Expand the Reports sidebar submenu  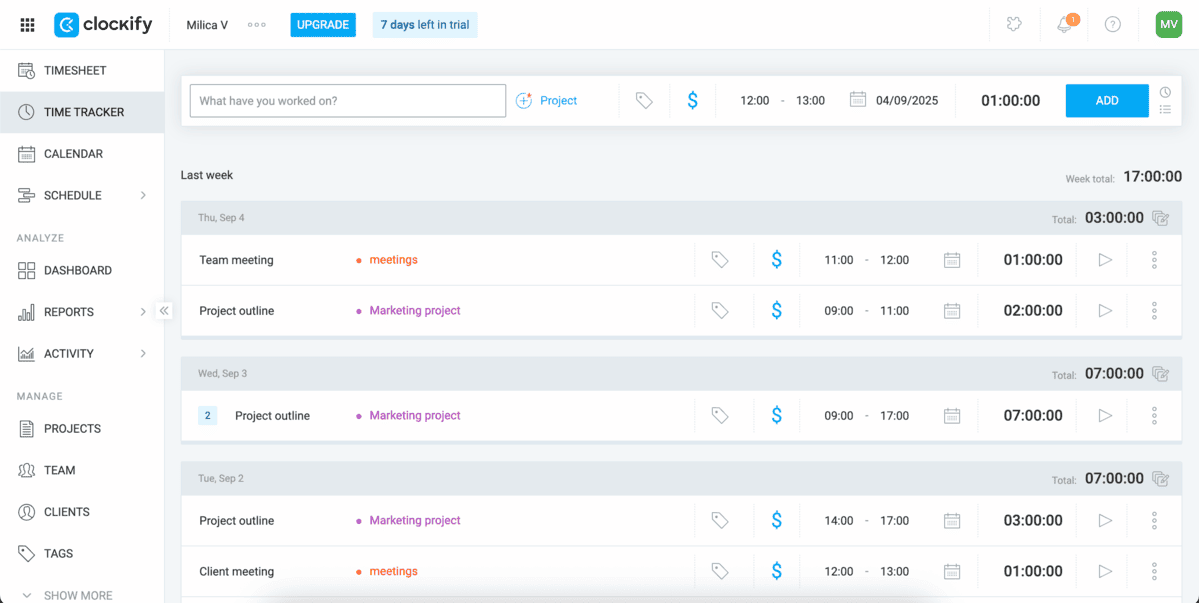[143, 312]
